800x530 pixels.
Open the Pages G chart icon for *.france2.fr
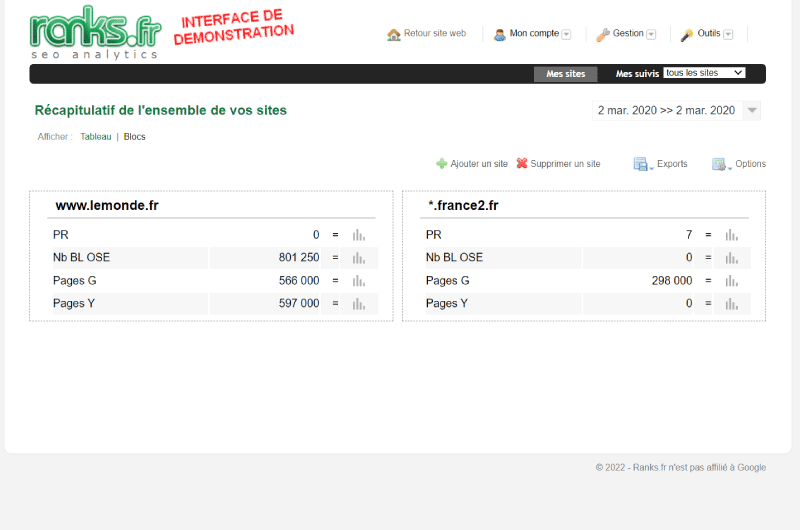732,281
